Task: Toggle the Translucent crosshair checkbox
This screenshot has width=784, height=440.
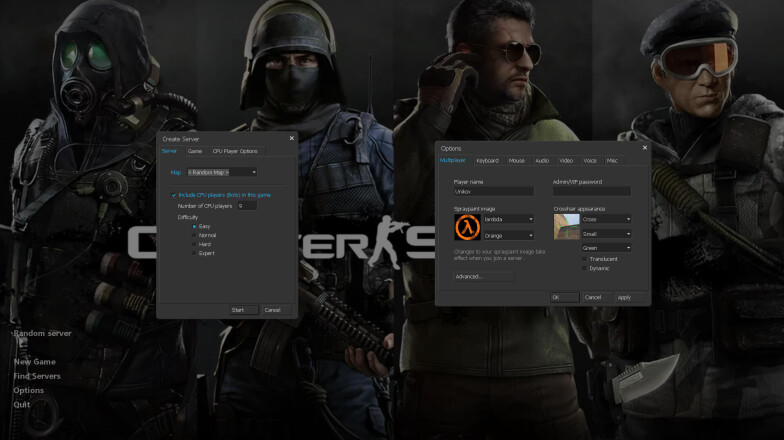Action: click(x=584, y=259)
